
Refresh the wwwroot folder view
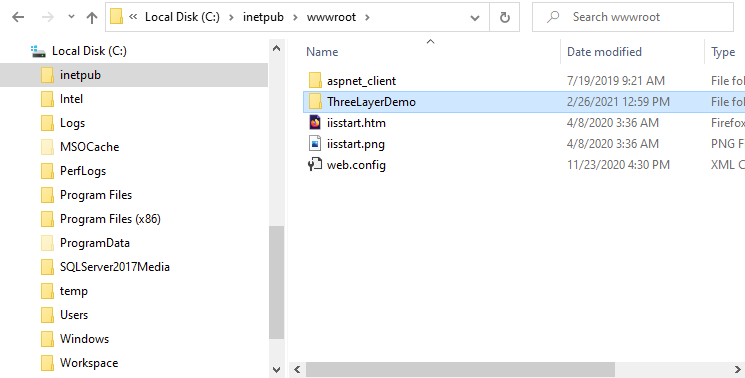[x=505, y=18]
